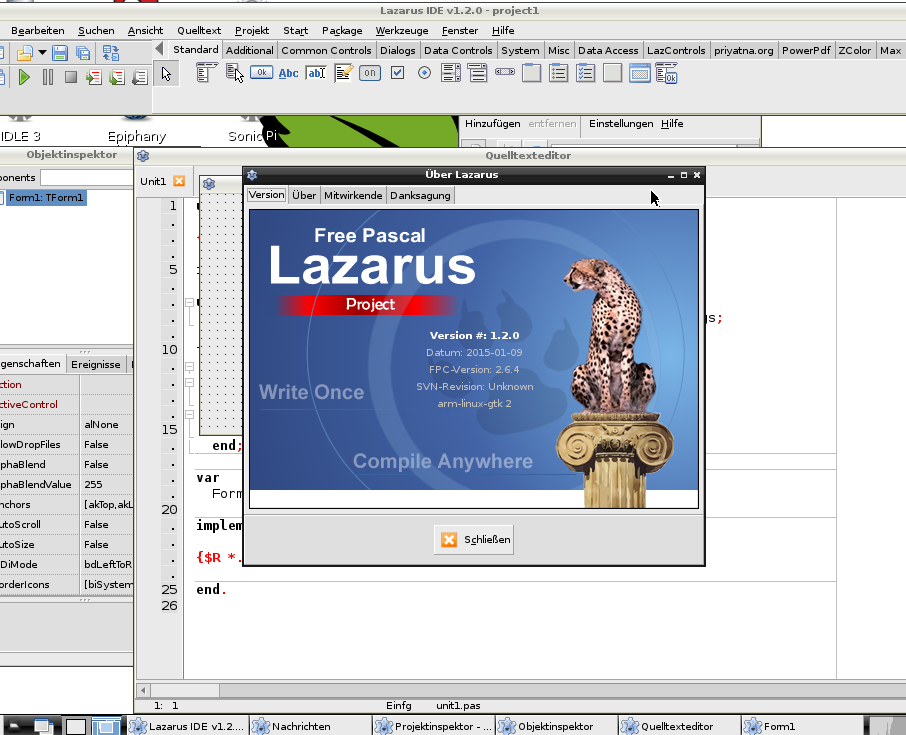Screen dimensions: 906x735
Task: Select the TCheckBox component in palette
Action: 397,72
